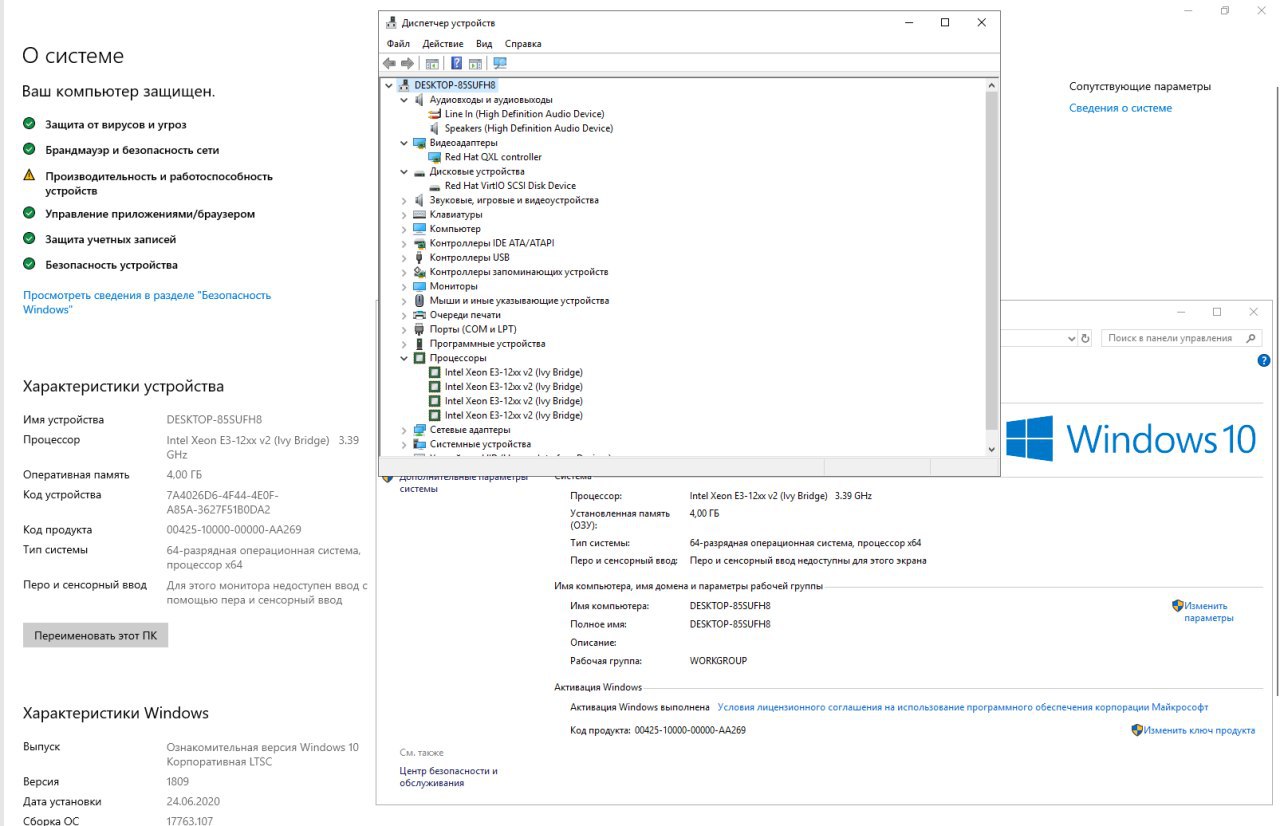Select the Red Hat VirtIO SCSI disk icon

pyautogui.click(x=434, y=186)
